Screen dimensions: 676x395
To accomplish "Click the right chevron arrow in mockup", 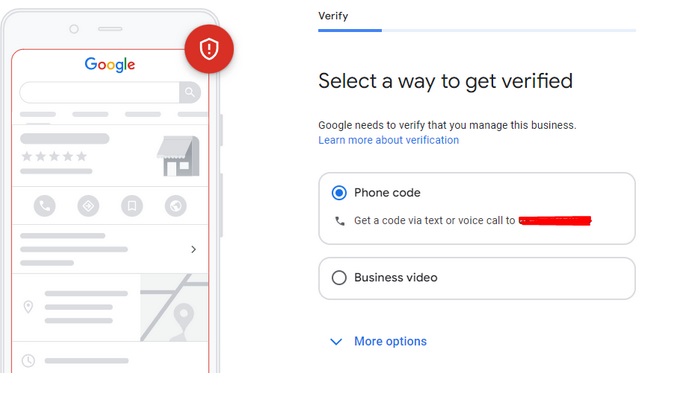I will (194, 249).
